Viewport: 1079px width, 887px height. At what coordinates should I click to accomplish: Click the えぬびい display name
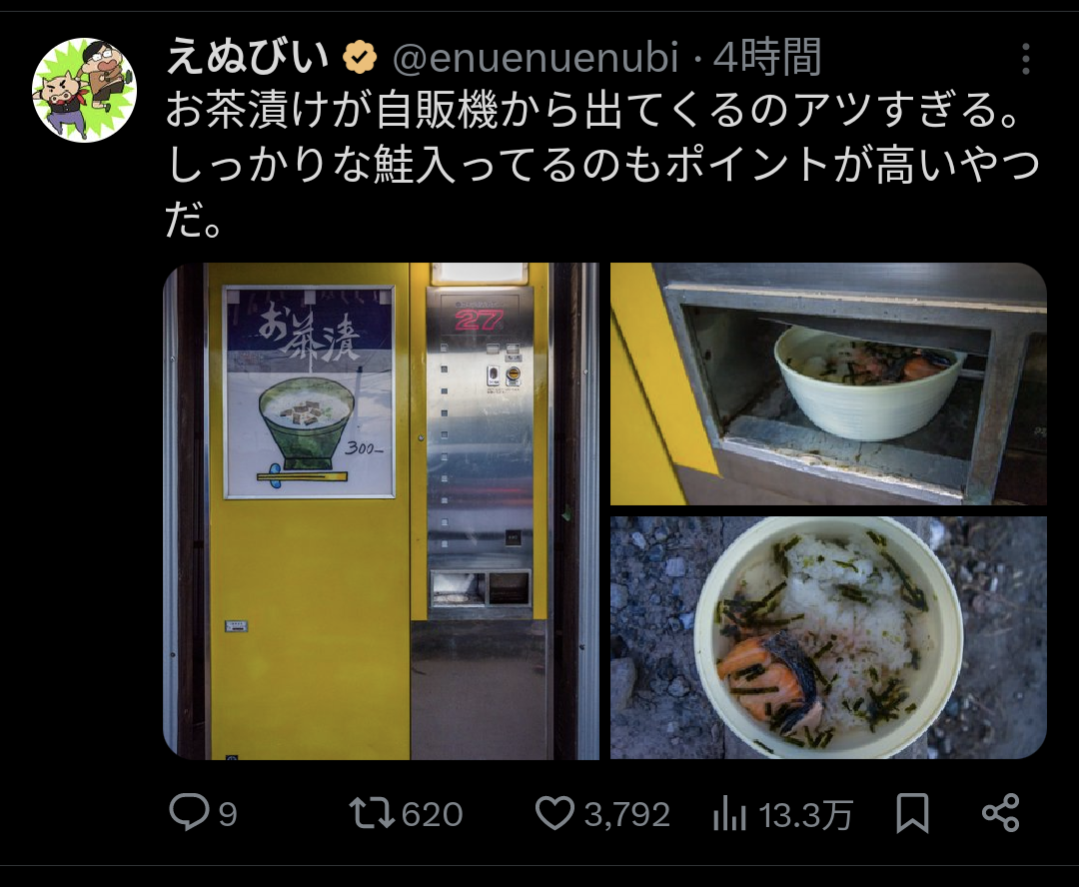pos(248,57)
